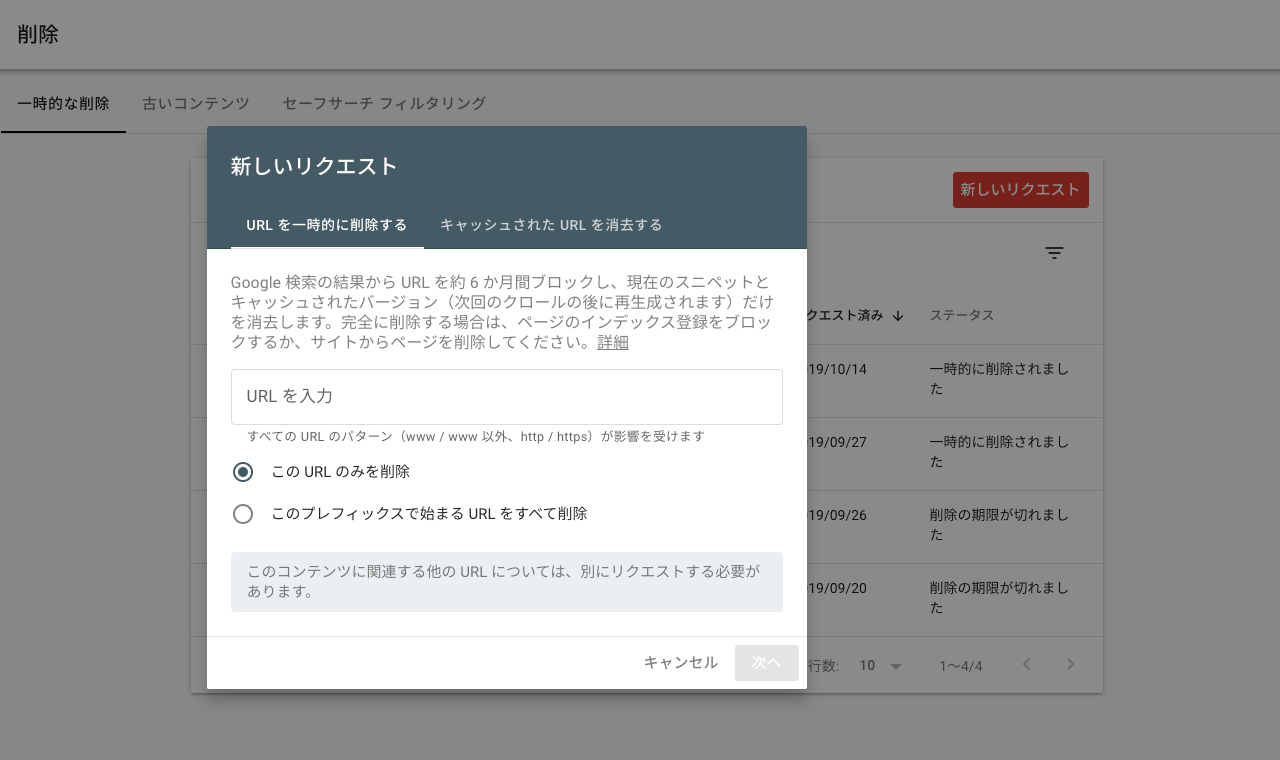The height and width of the screenshot is (760, 1280).
Task: Open the '一時的な削除' page tab
Action: pyautogui.click(x=63, y=103)
